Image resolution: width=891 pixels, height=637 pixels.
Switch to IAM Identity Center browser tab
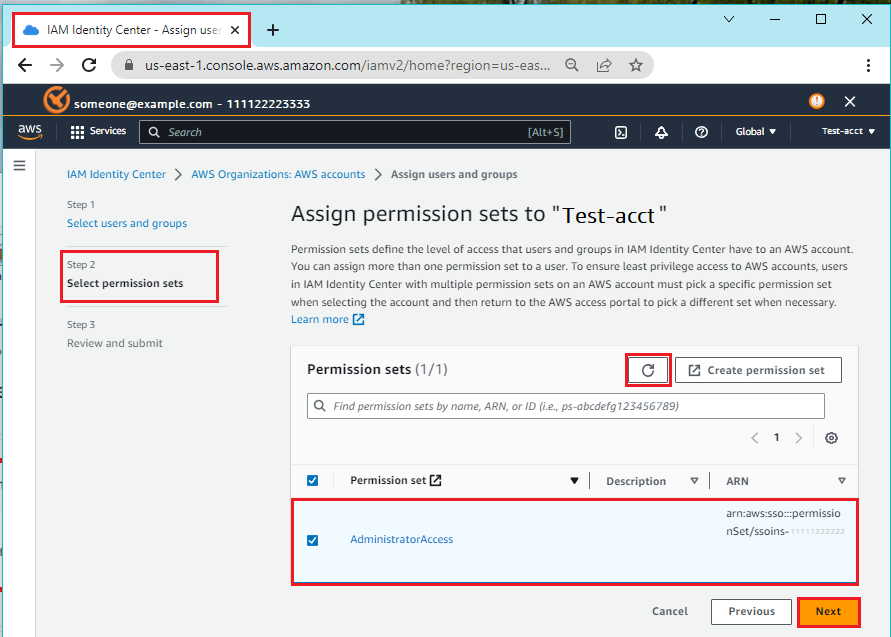pos(130,30)
